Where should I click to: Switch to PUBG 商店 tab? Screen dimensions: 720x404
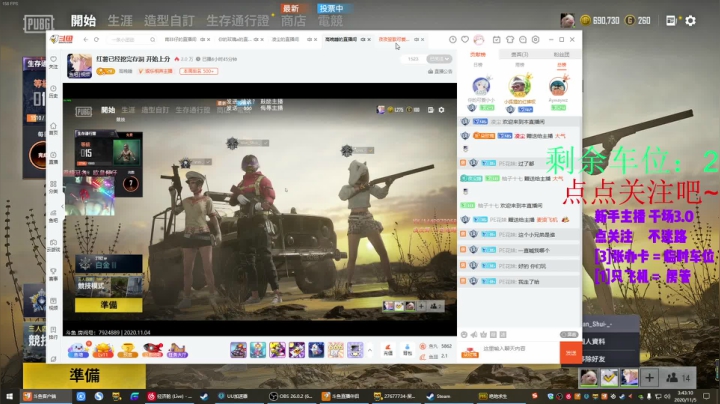[293, 21]
